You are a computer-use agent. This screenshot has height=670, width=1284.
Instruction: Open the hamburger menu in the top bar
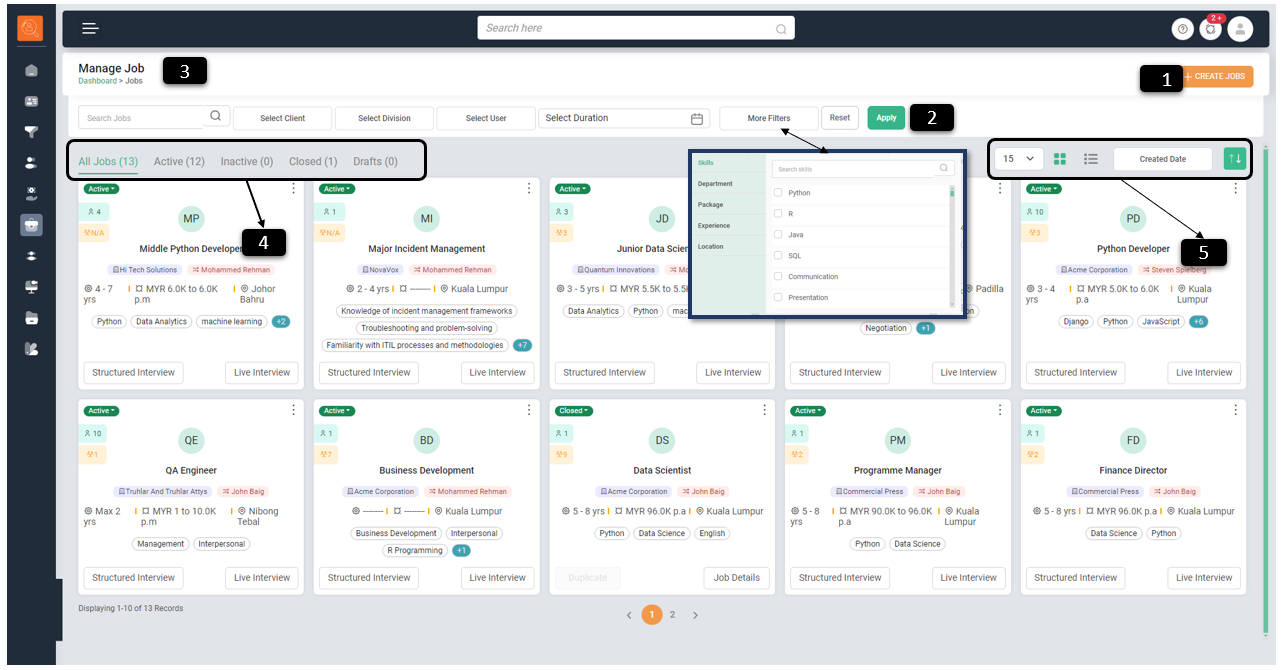pyautogui.click(x=90, y=28)
